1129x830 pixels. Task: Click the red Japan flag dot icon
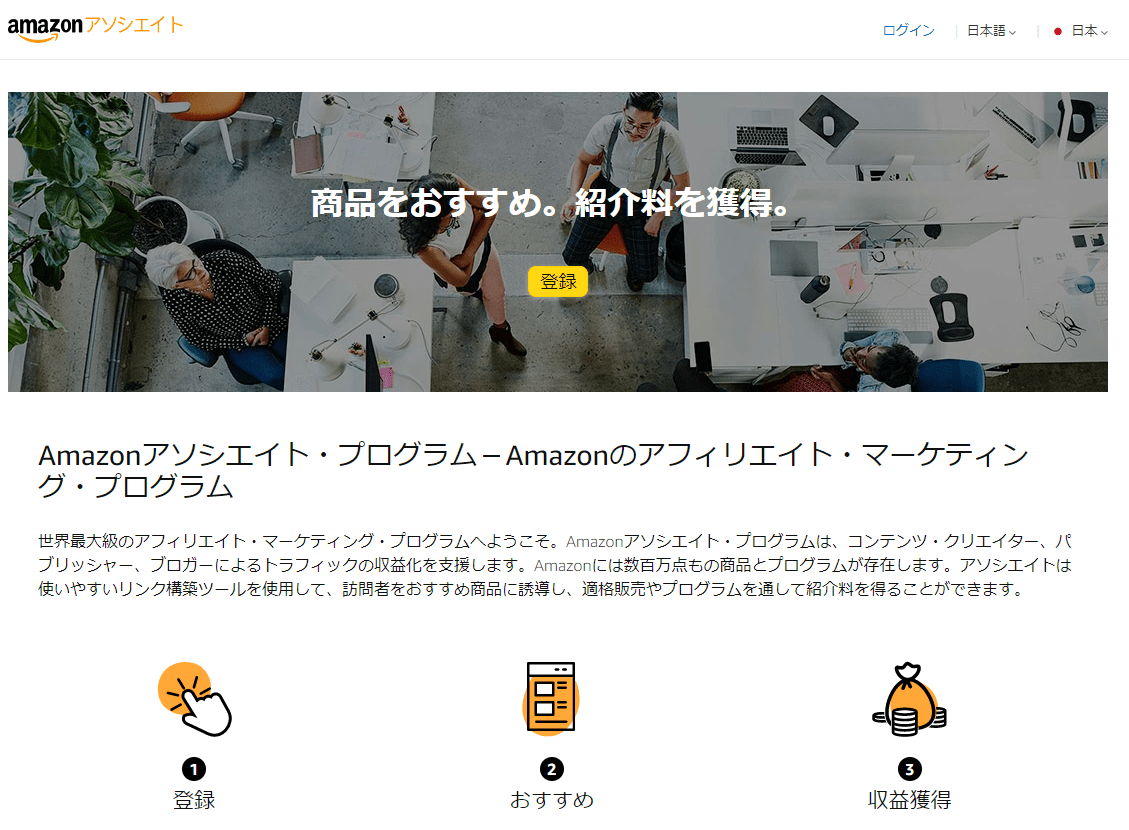click(1058, 31)
